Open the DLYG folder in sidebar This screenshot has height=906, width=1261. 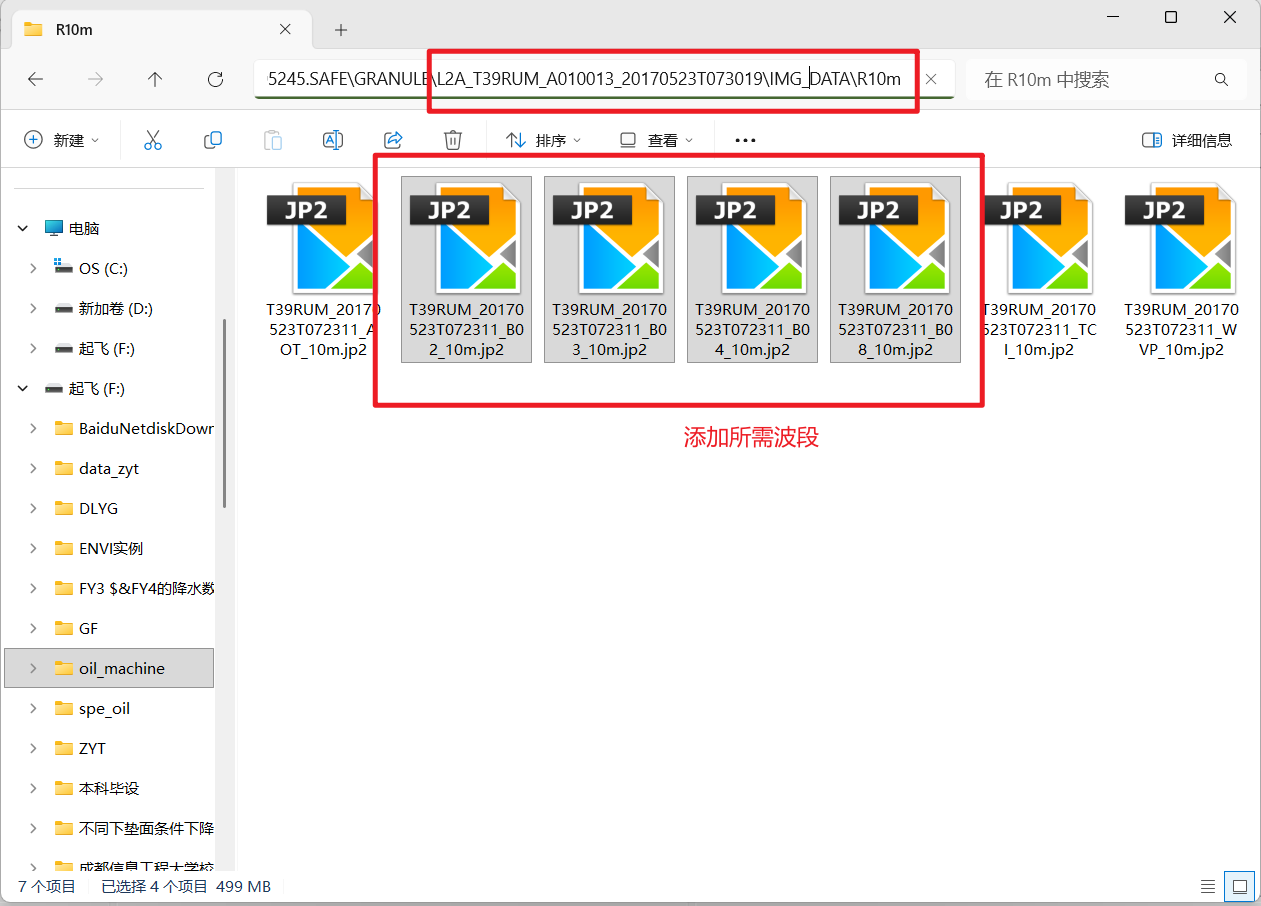click(x=99, y=508)
